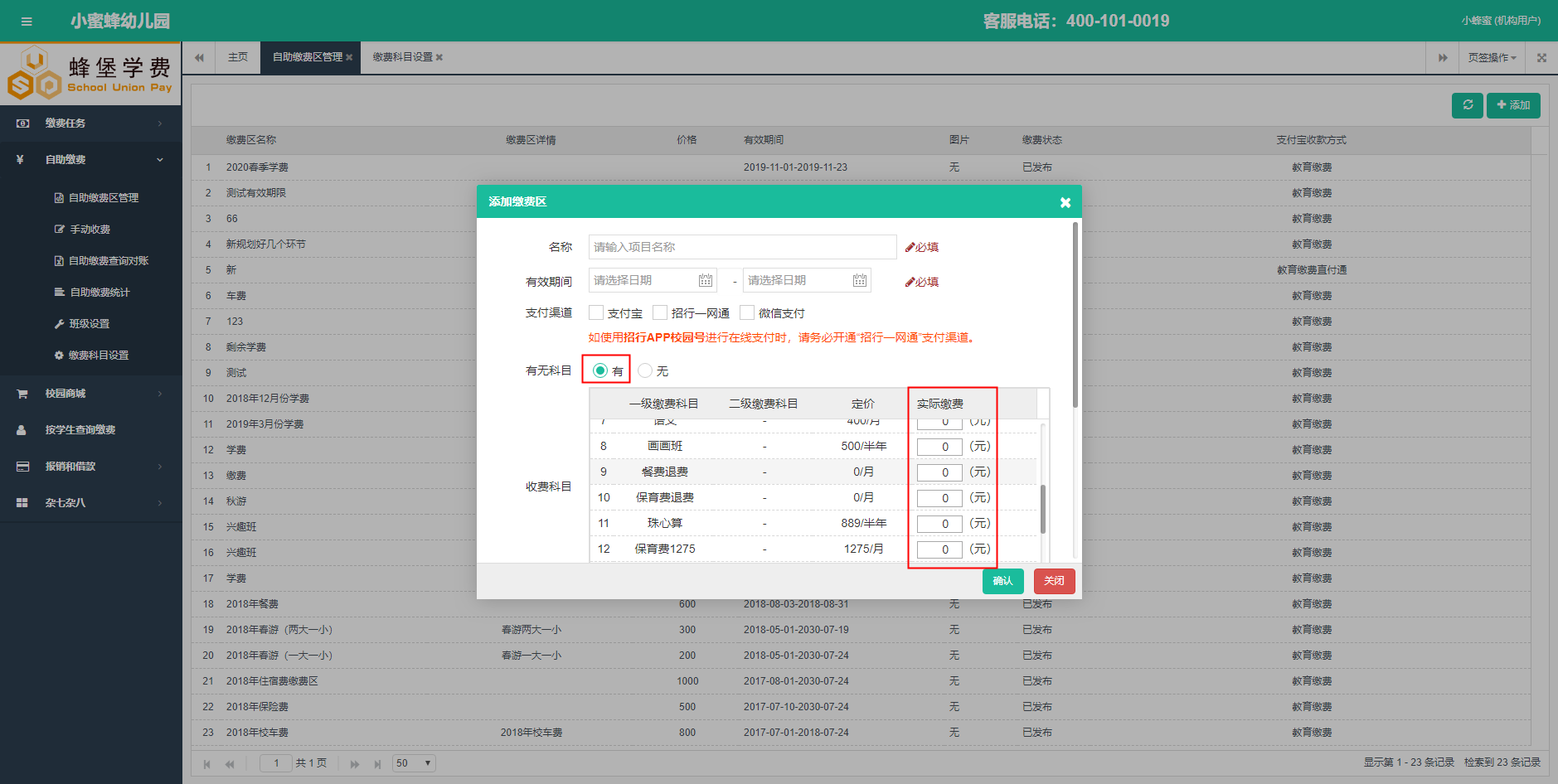Switch to the 主页 tab
The height and width of the screenshot is (784, 1558).
[x=238, y=58]
